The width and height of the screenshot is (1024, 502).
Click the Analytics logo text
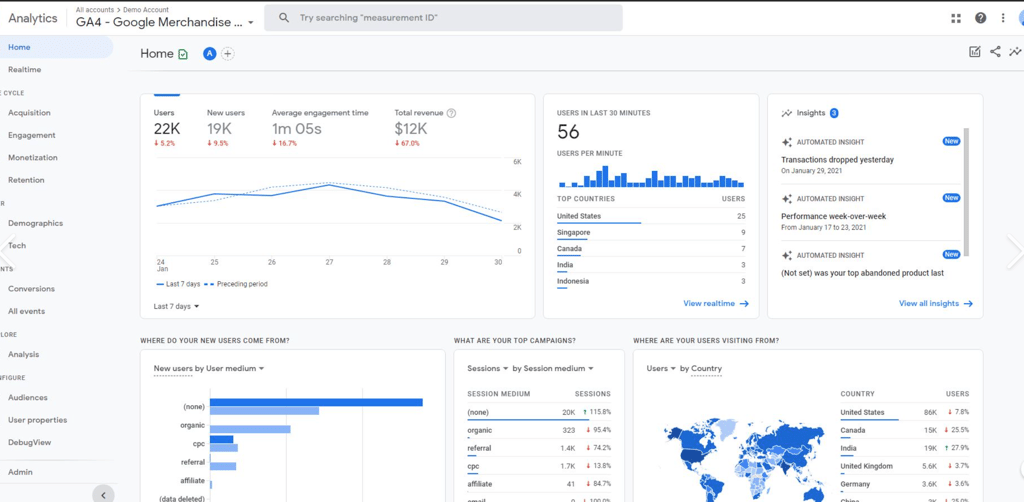pos(33,18)
